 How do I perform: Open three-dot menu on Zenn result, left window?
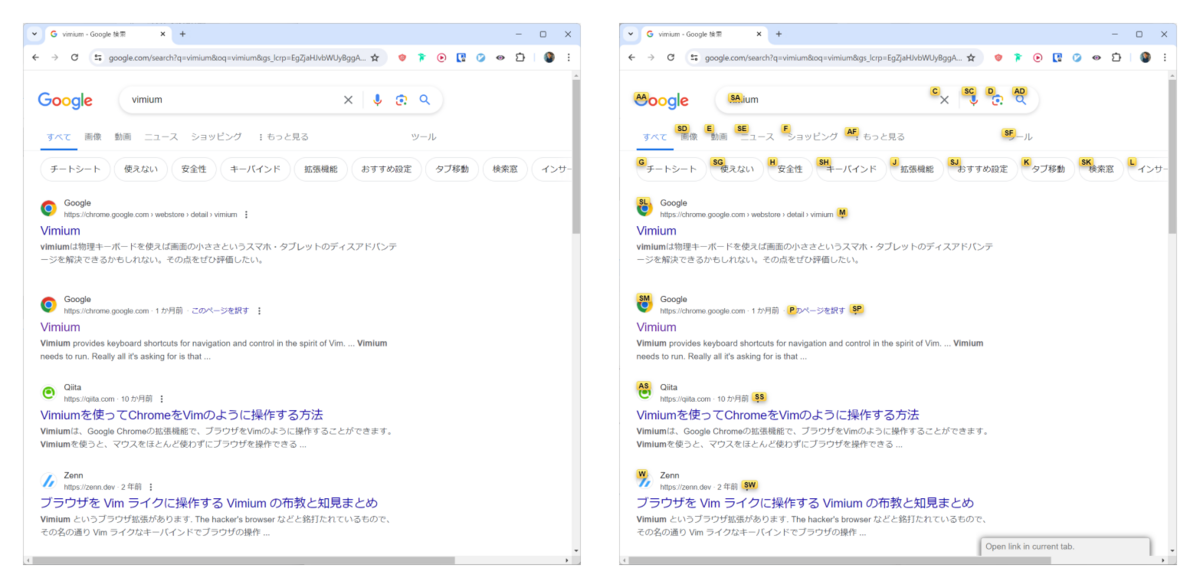coord(151,487)
